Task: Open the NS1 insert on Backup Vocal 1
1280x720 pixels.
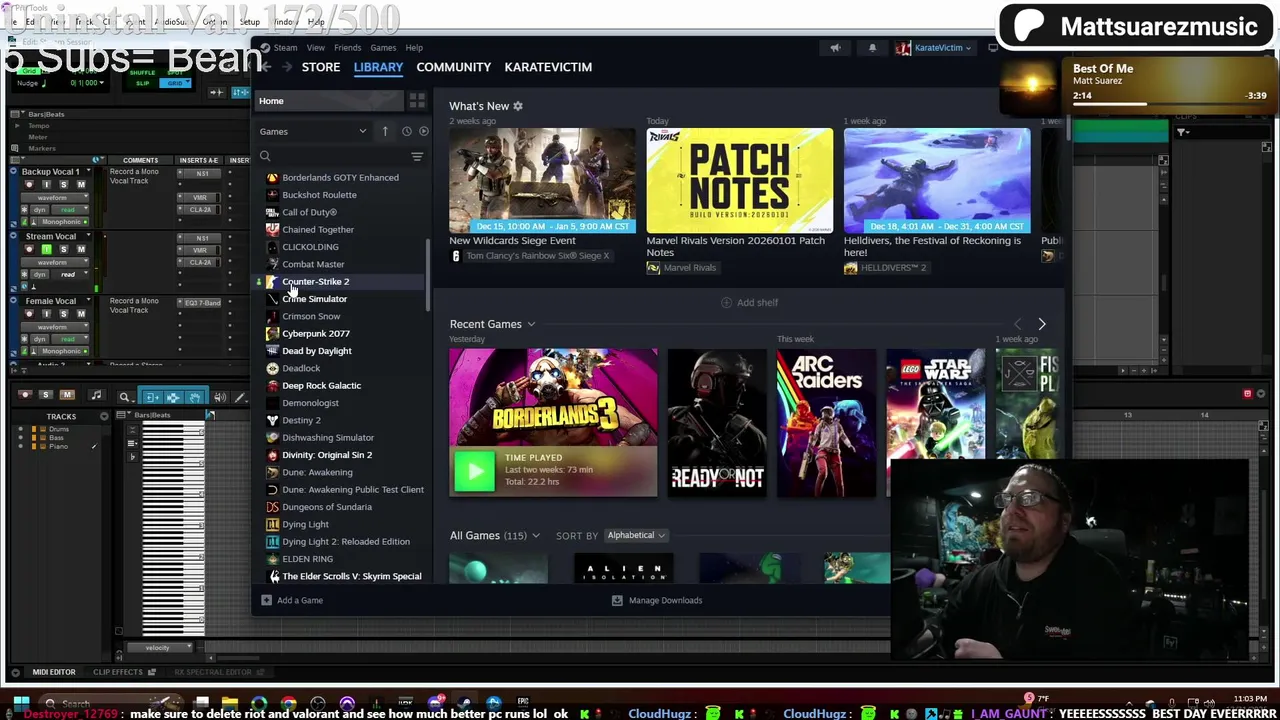Action: (x=201, y=173)
